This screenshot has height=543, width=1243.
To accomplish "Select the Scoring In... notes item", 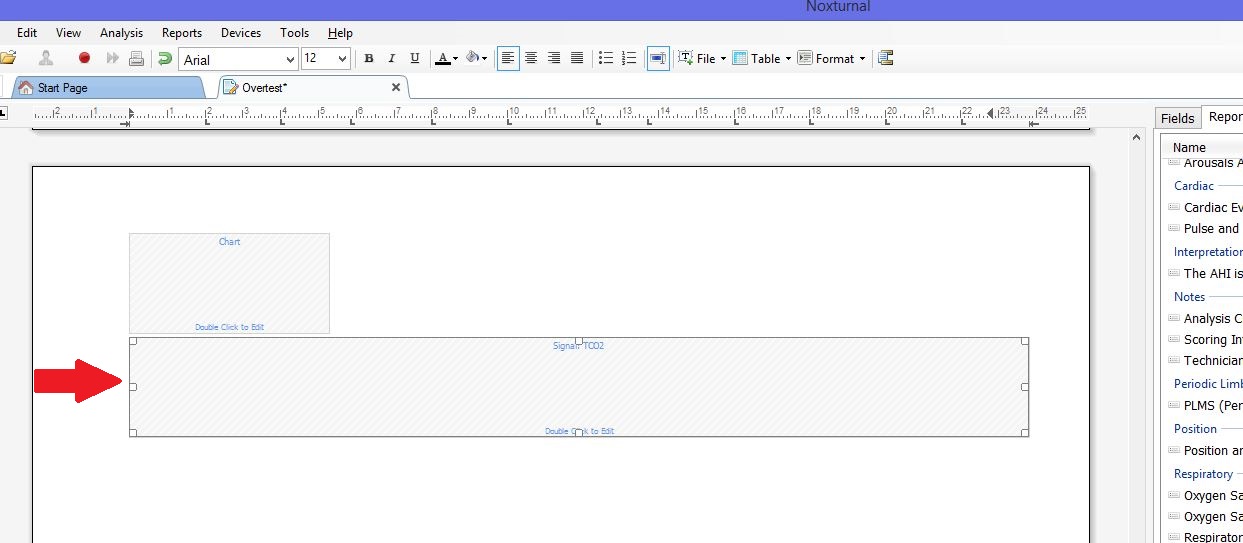I will (x=1205, y=340).
